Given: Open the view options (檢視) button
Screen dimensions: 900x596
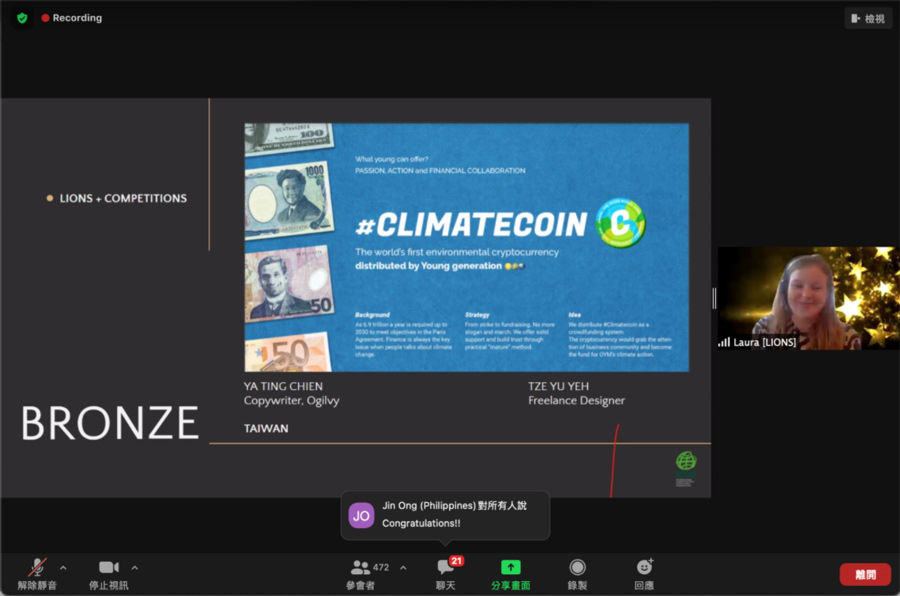Looking at the screenshot, I should (x=868, y=18).
